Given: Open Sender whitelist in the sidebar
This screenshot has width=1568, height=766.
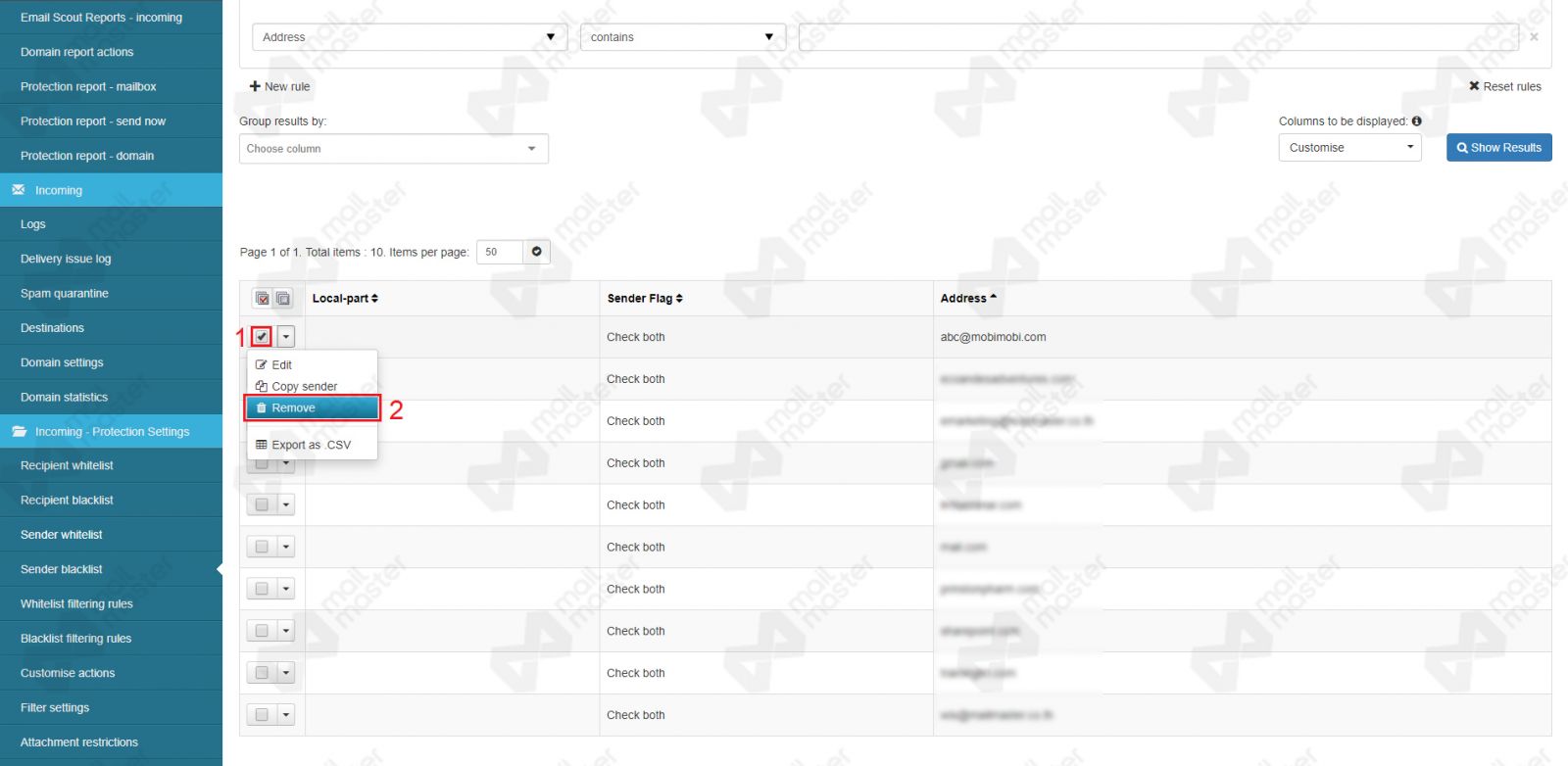Looking at the screenshot, I should point(111,535).
